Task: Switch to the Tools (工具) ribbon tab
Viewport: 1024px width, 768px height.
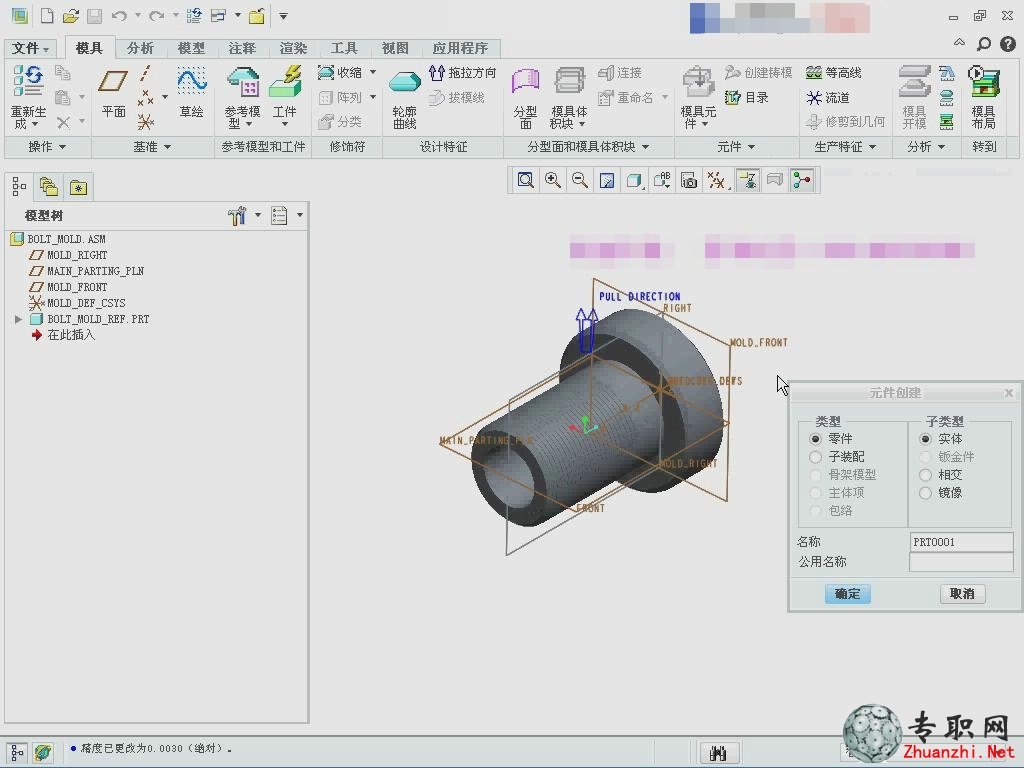Action: [x=344, y=48]
